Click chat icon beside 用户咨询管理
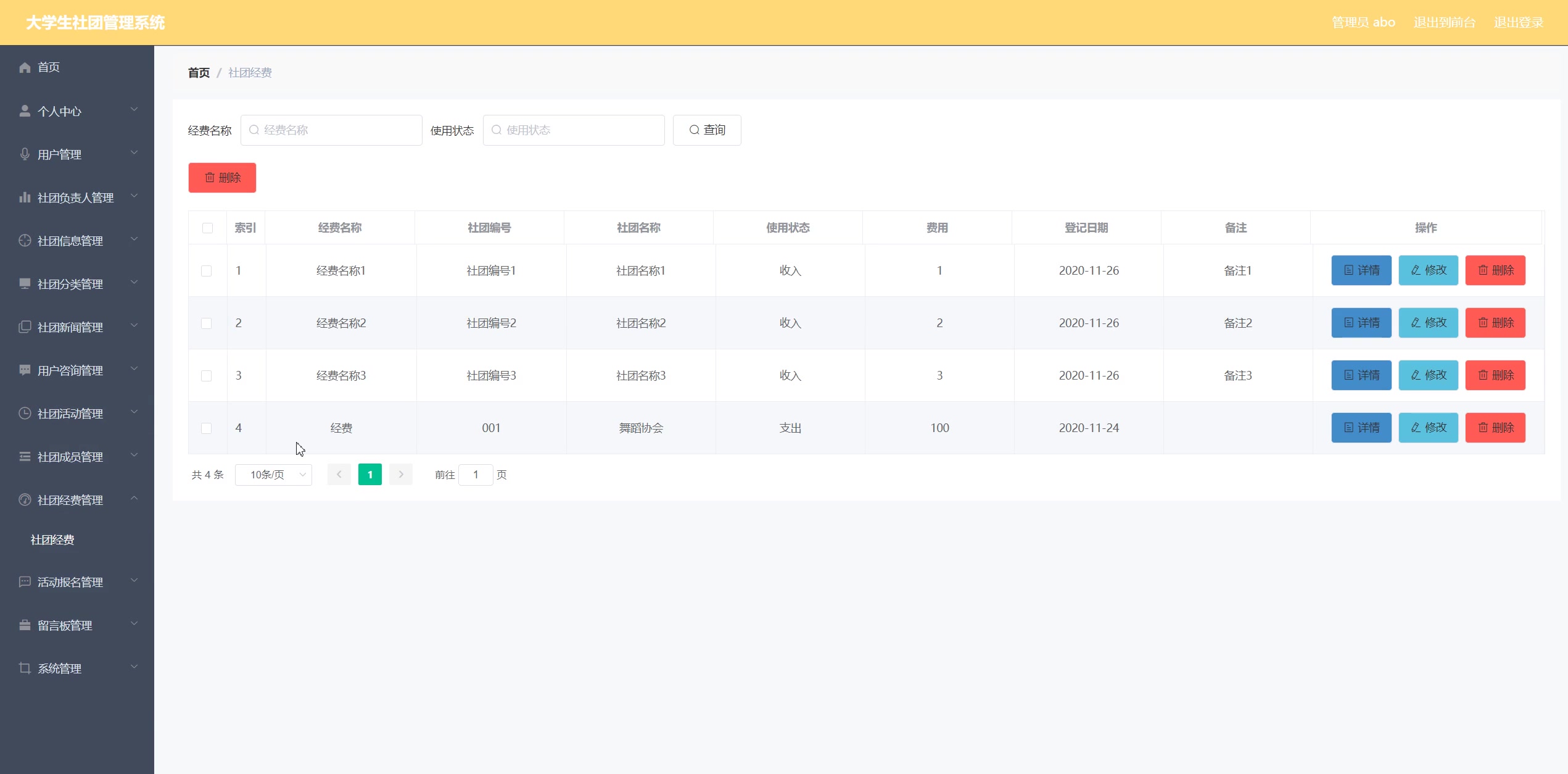 pos(25,370)
